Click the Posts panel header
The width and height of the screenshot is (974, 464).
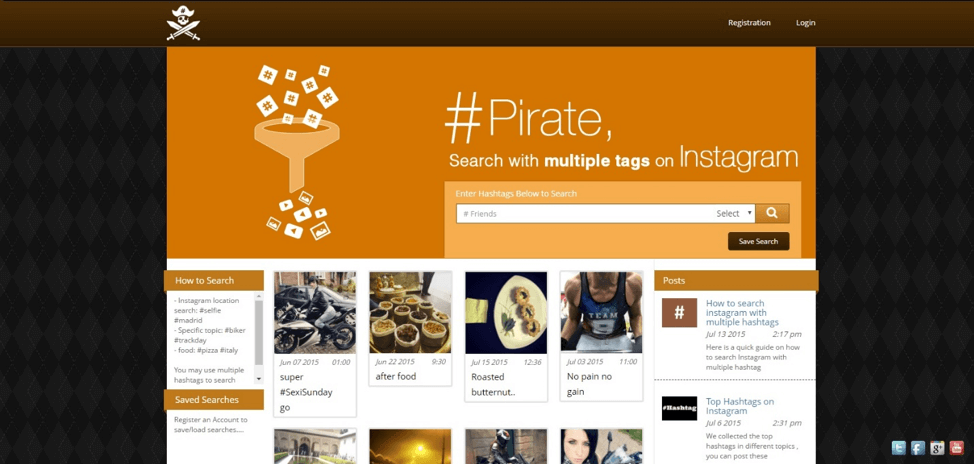pos(736,281)
